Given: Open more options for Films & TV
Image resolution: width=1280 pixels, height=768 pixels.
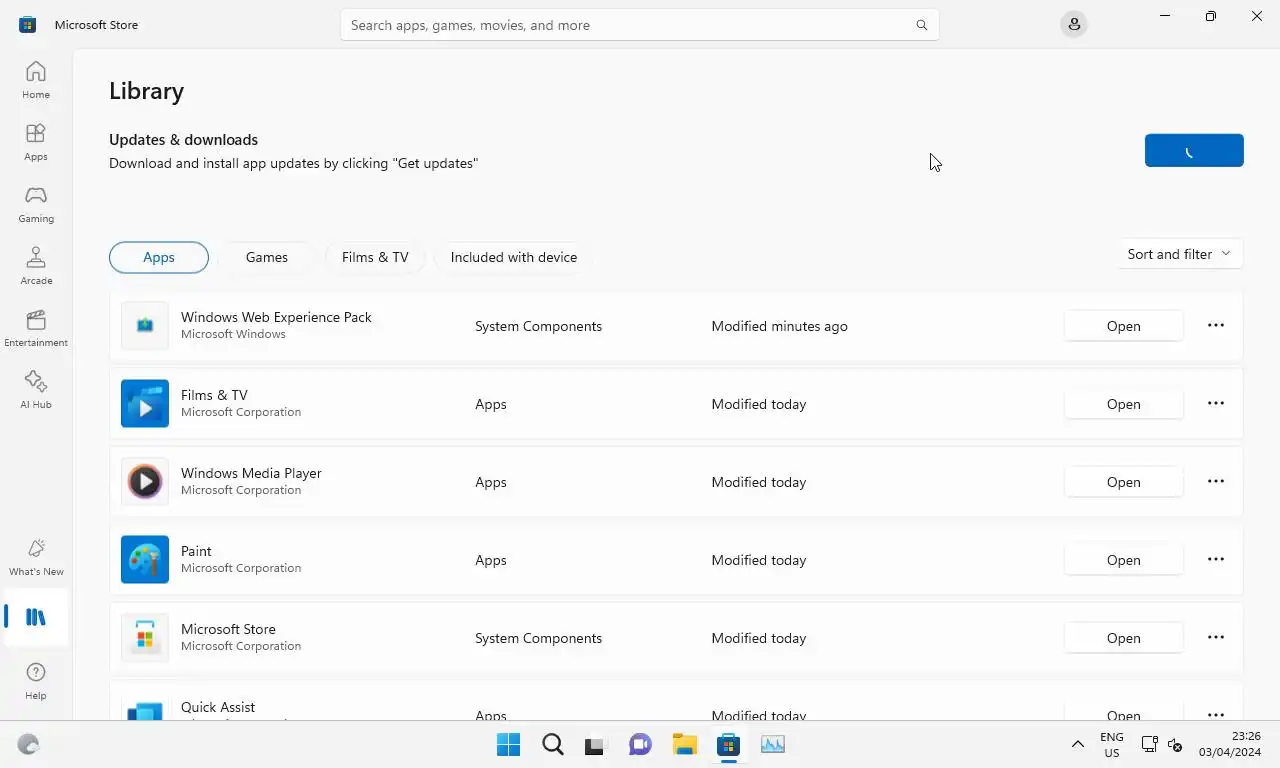Looking at the screenshot, I should 1216,403.
